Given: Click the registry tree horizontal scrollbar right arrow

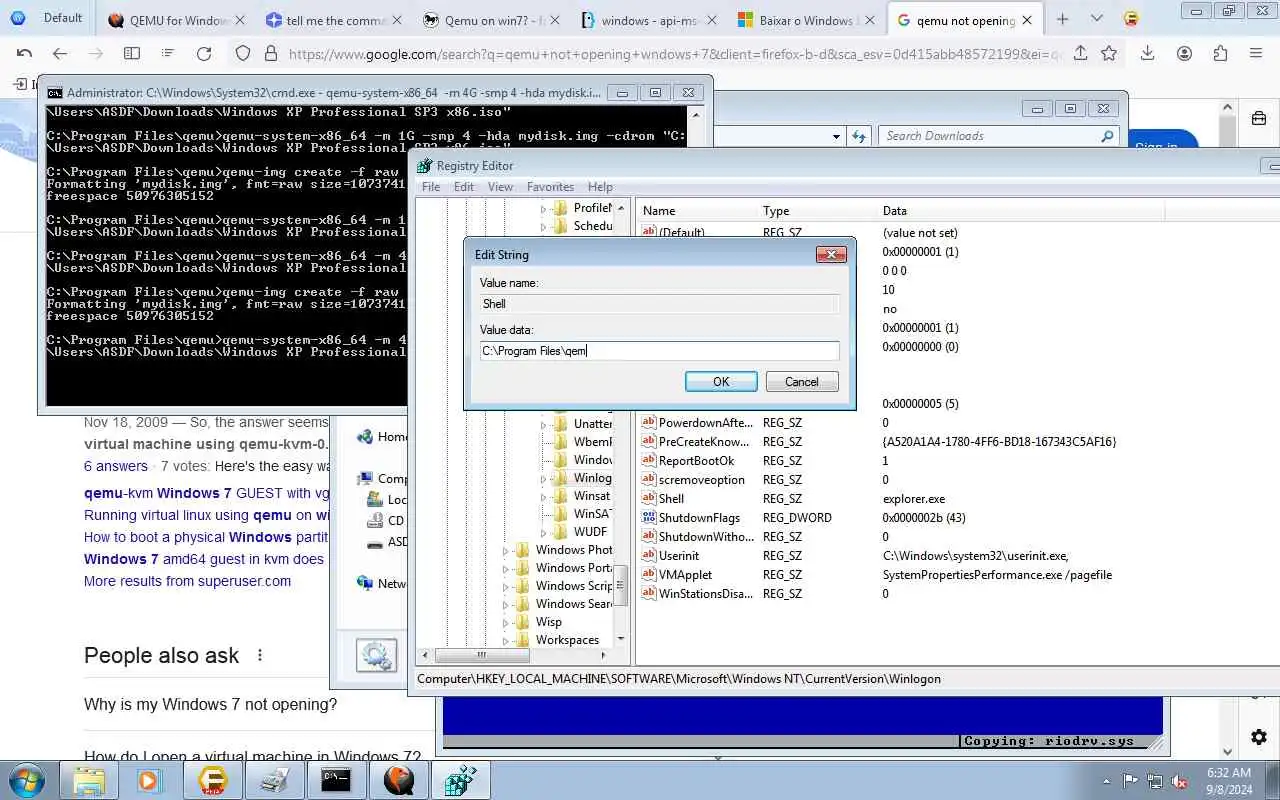Looking at the screenshot, I should click(x=604, y=656).
